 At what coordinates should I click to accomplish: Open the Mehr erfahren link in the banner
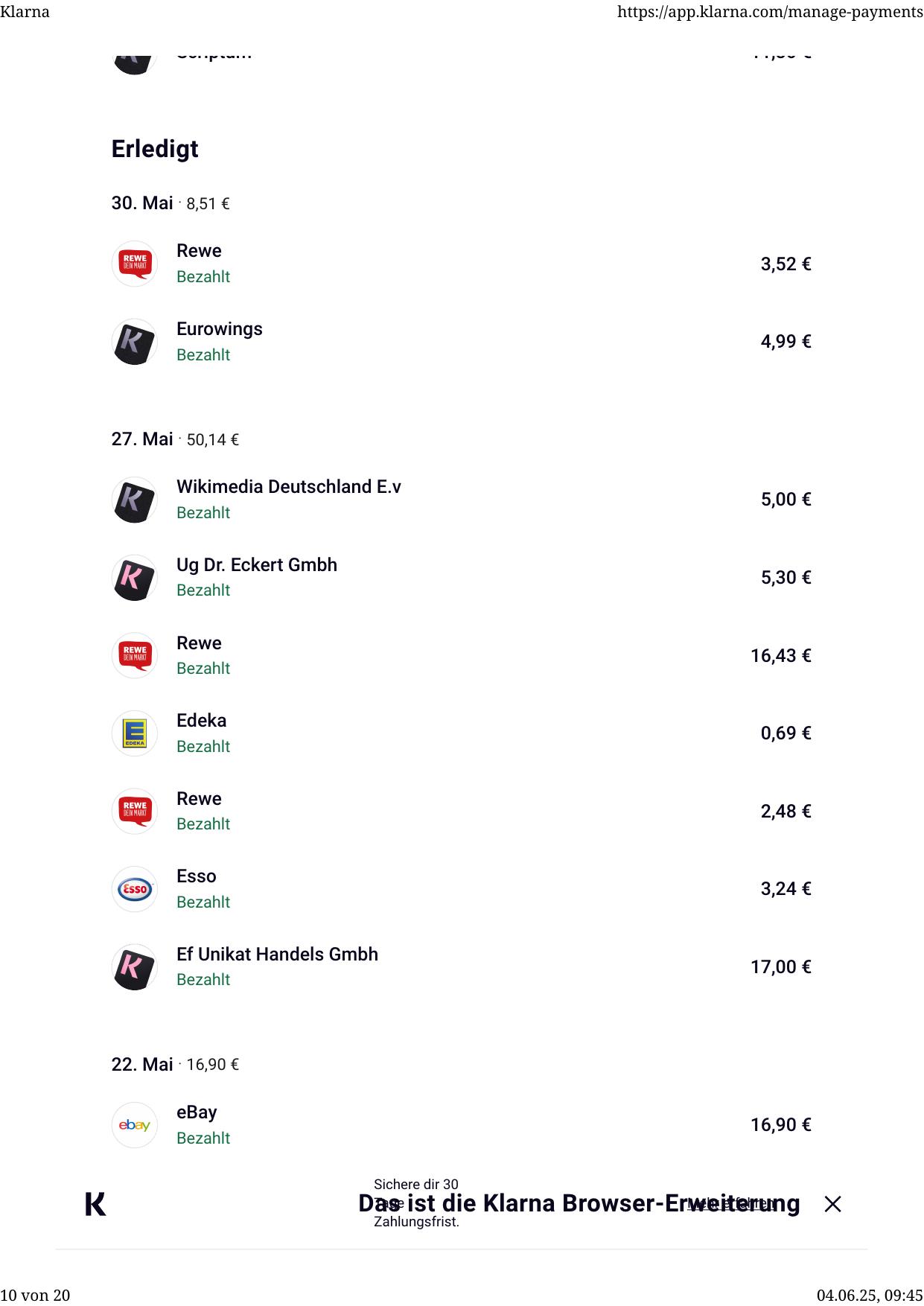pos(732,1204)
